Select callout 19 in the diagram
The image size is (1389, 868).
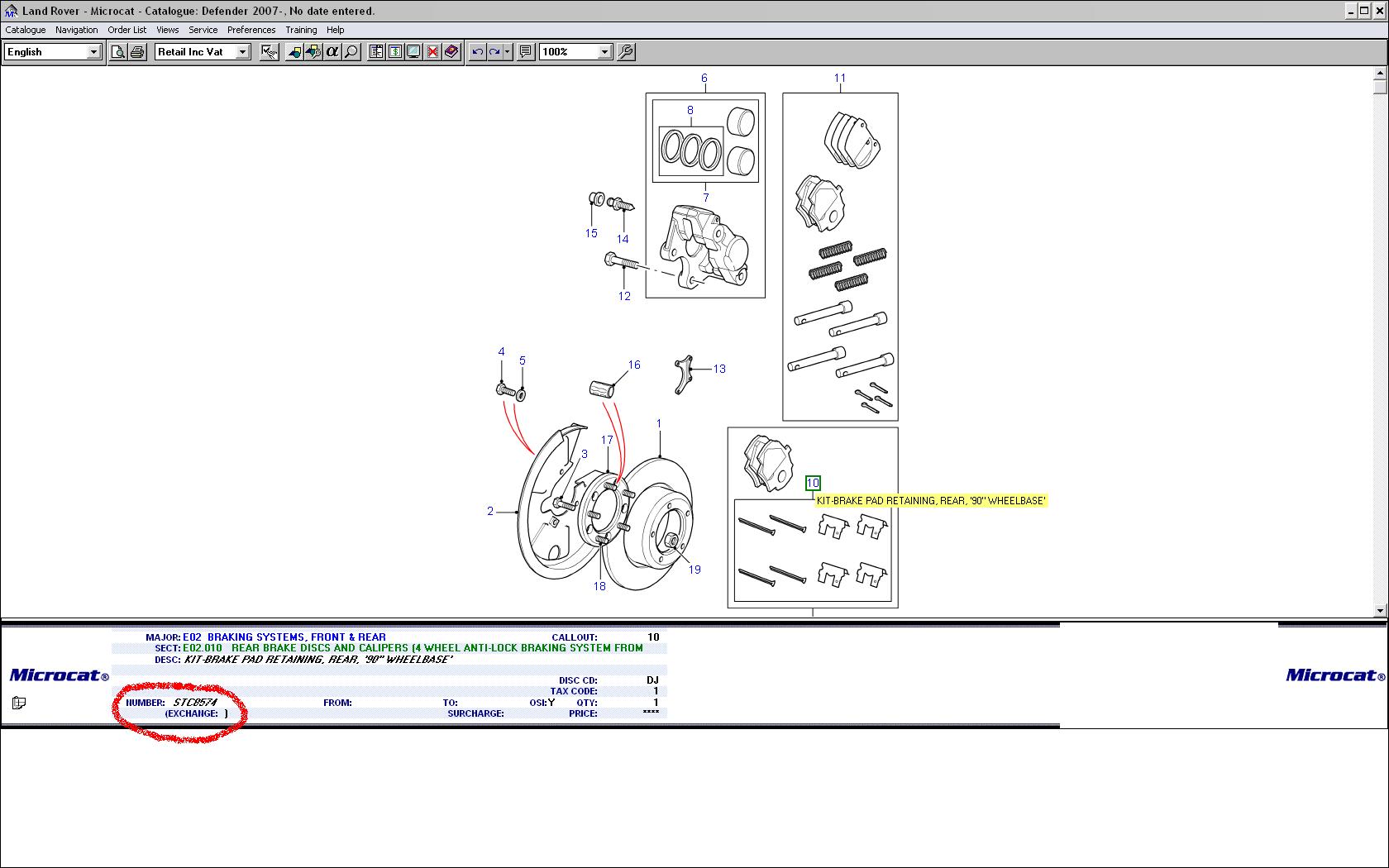click(x=694, y=569)
